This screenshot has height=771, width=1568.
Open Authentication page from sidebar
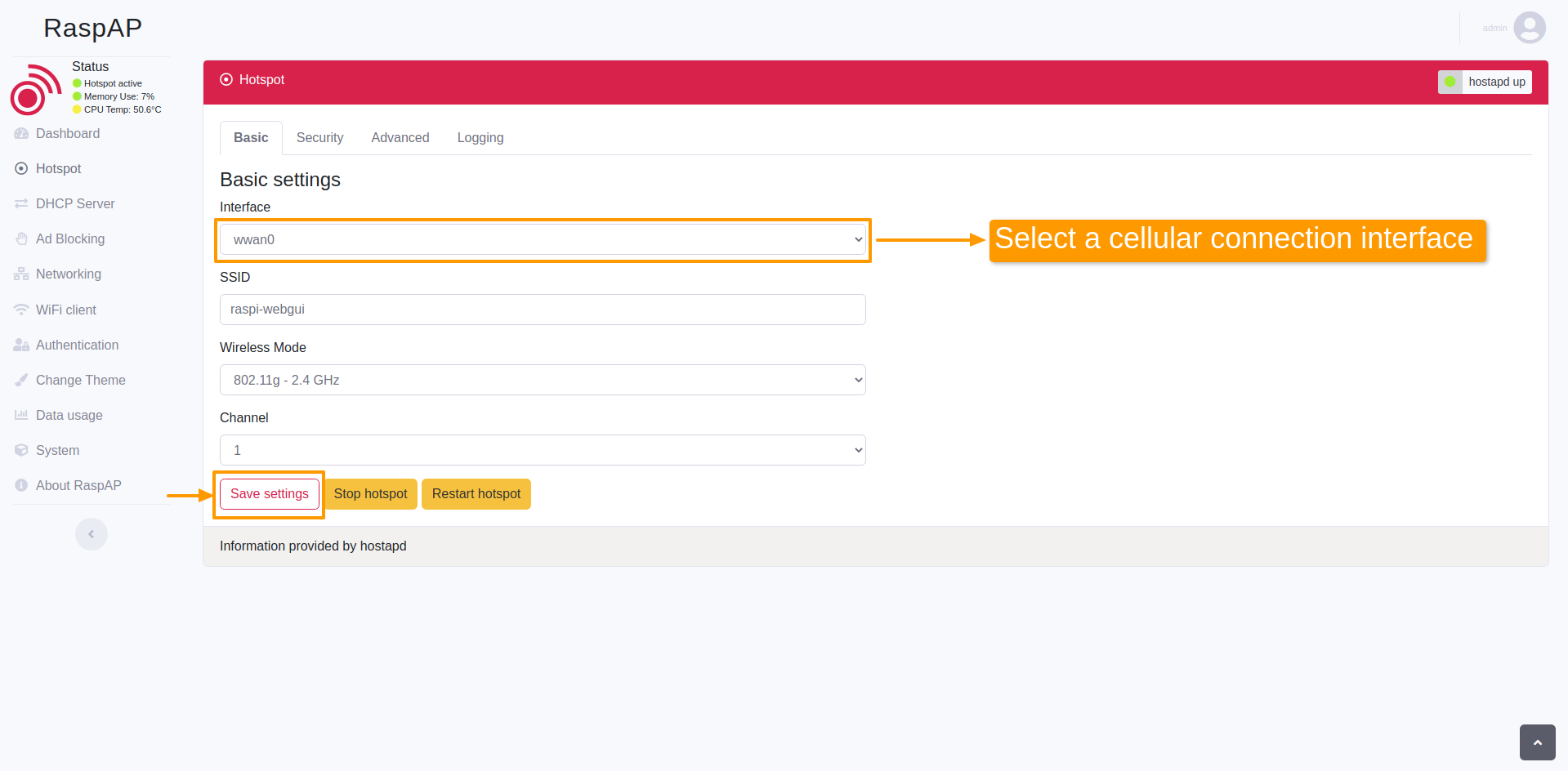coord(78,345)
